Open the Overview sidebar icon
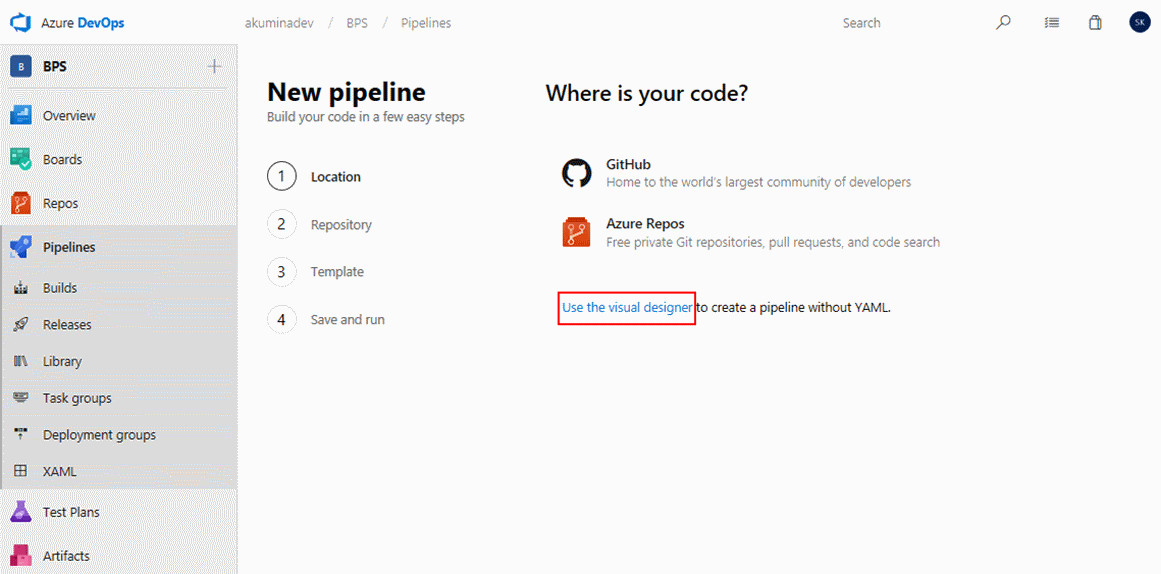The width and height of the screenshot is (1161, 574). point(21,116)
